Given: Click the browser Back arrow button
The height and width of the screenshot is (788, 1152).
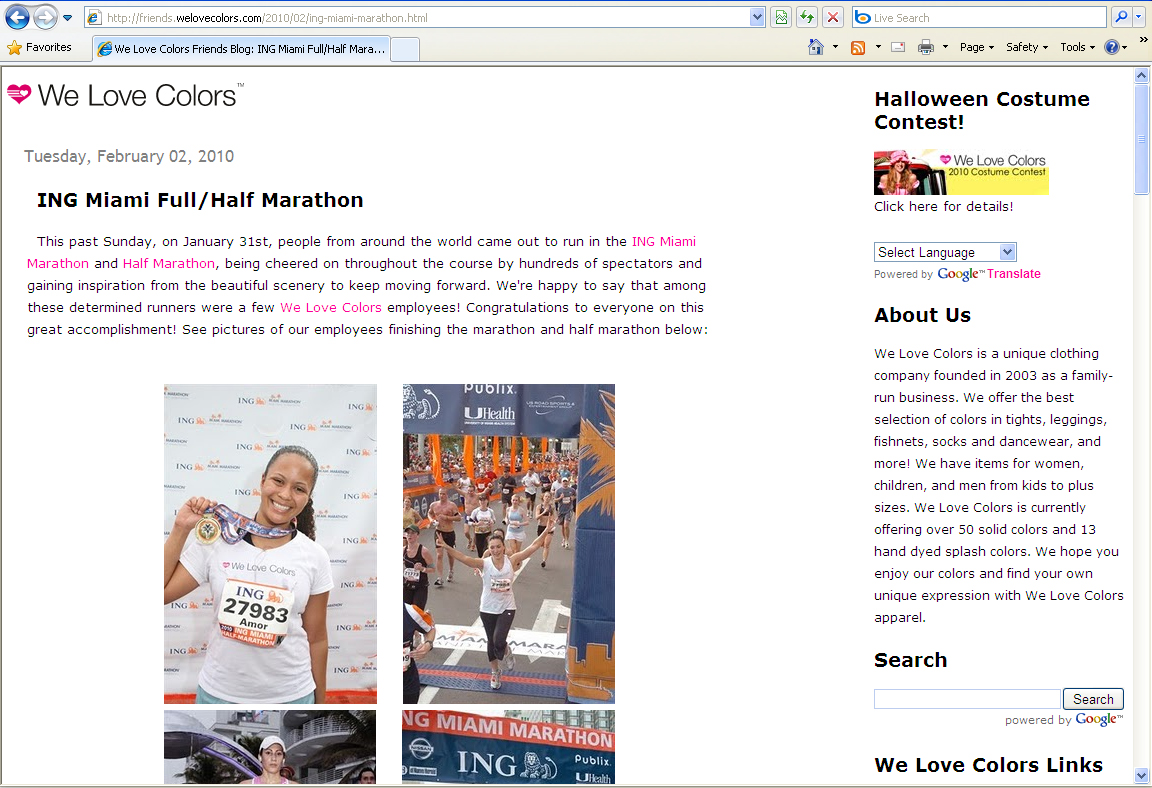Looking at the screenshot, I should point(18,17).
